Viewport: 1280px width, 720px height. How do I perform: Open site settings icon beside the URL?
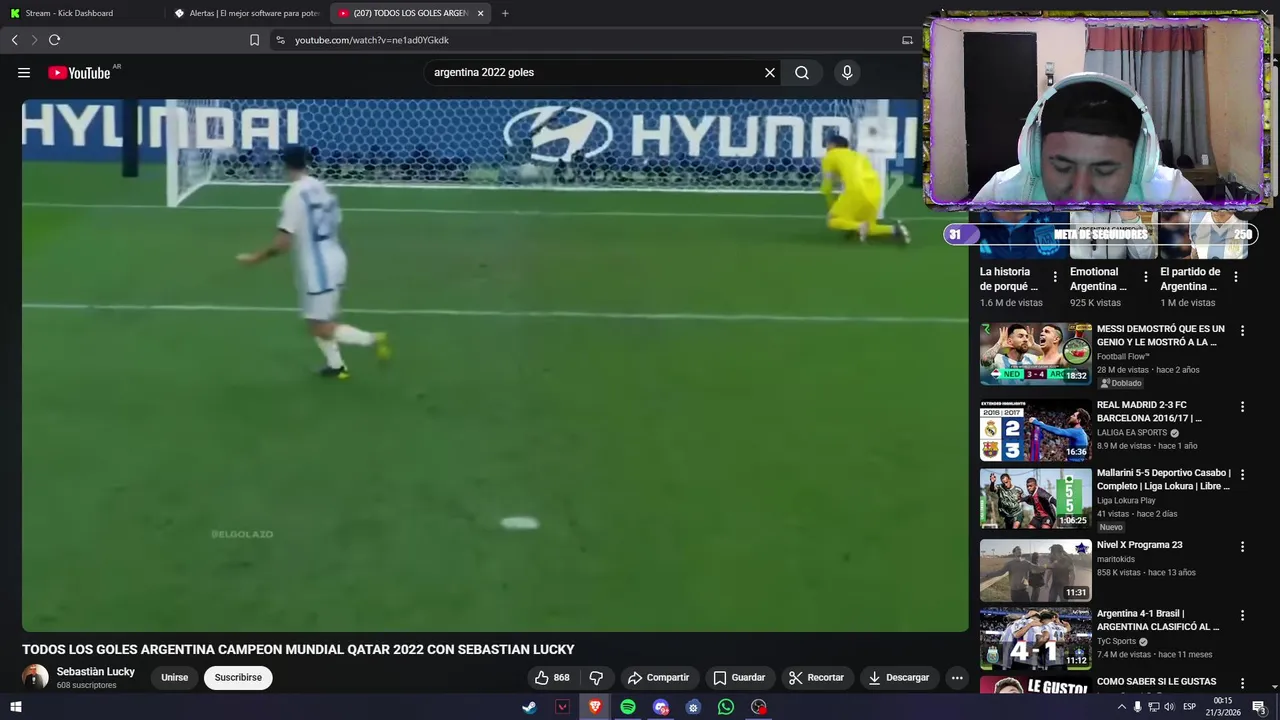tap(280, 40)
